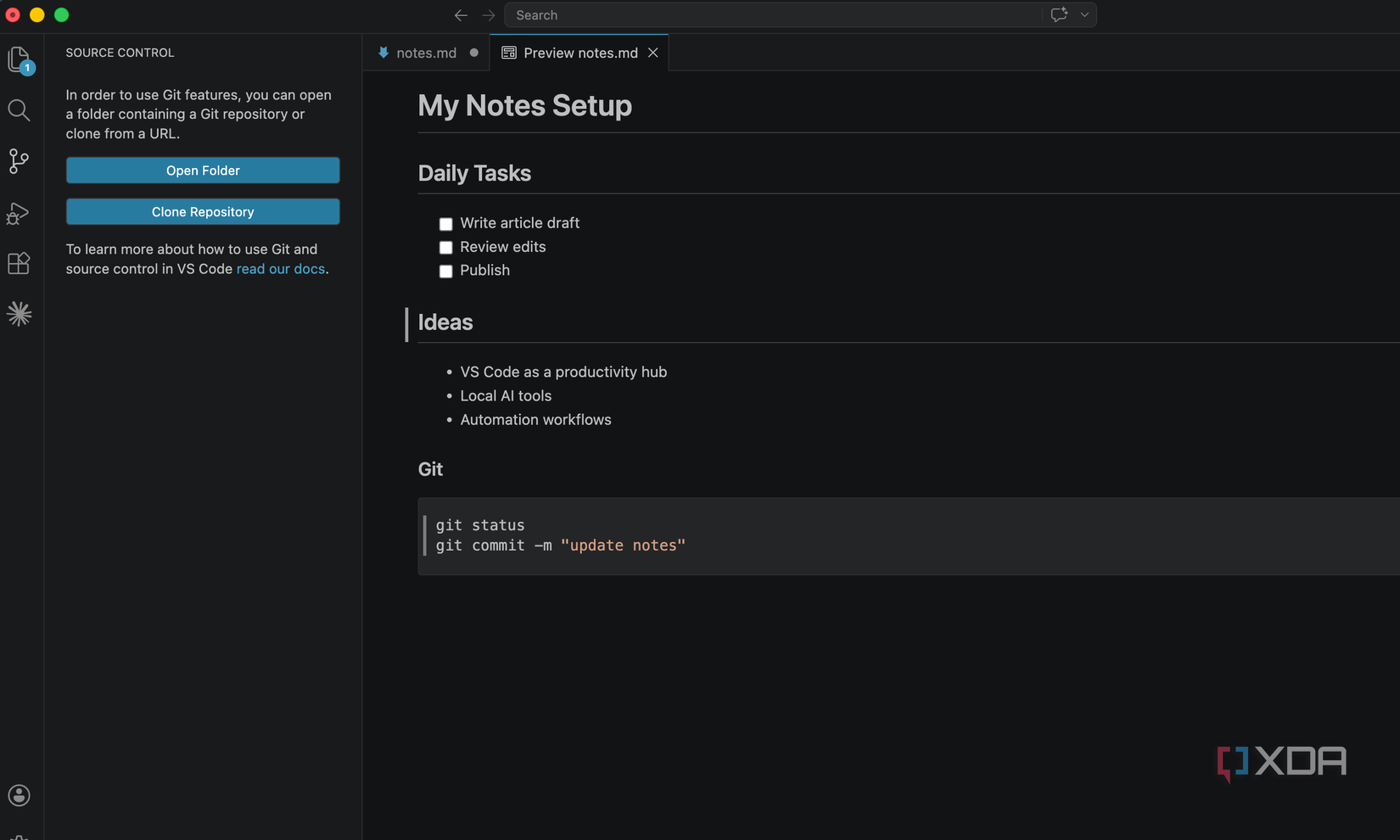
Task: Click the Clone Repository button
Action: pyautogui.click(x=202, y=211)
